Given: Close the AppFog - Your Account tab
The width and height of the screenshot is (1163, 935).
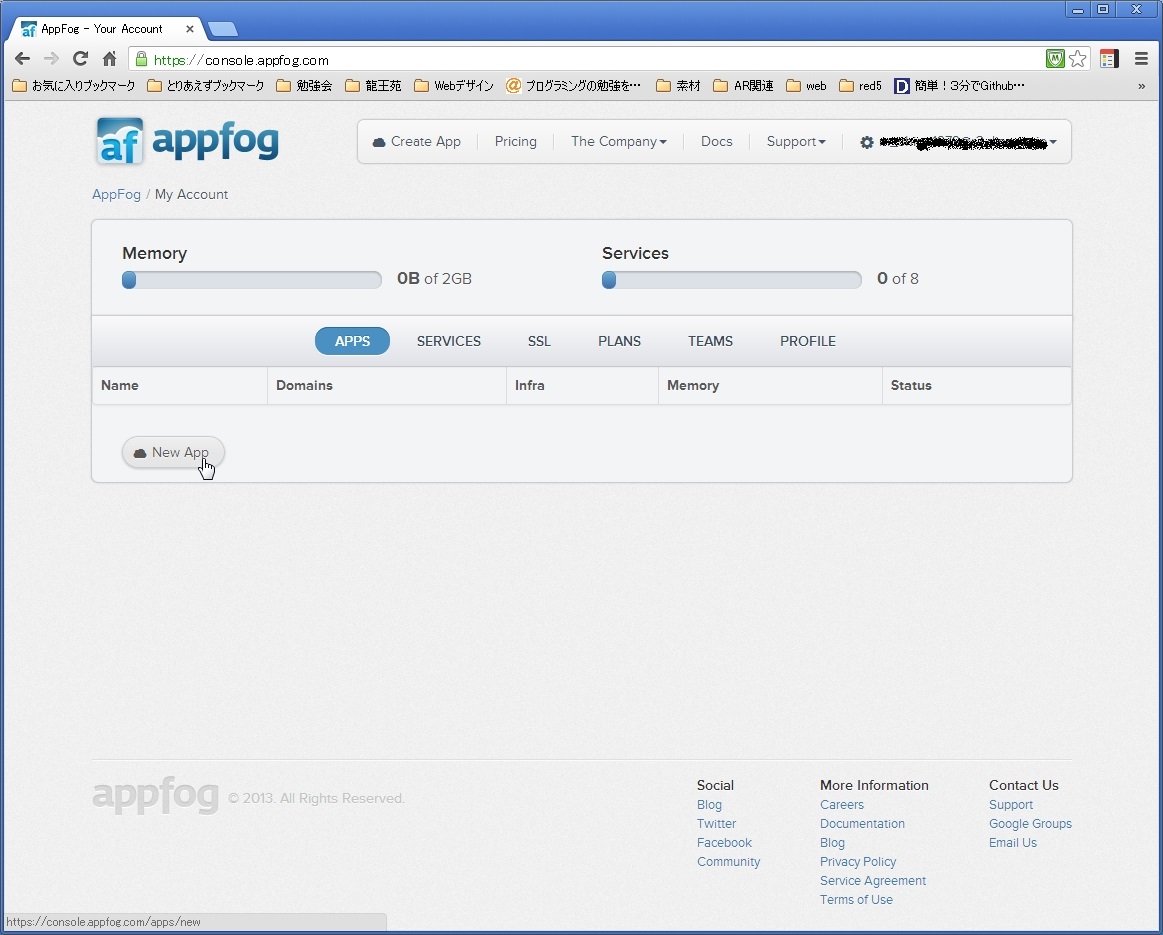Looking at the screenshot, I should tap(190, 29).
